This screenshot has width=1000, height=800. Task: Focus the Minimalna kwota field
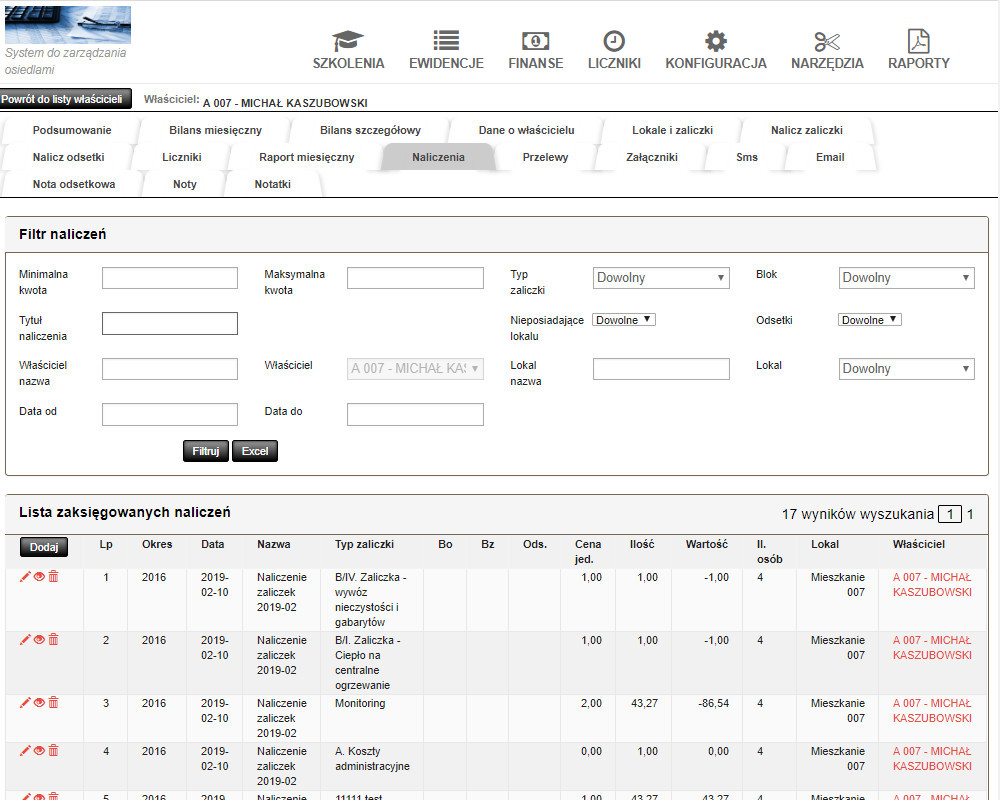[170, 278]
